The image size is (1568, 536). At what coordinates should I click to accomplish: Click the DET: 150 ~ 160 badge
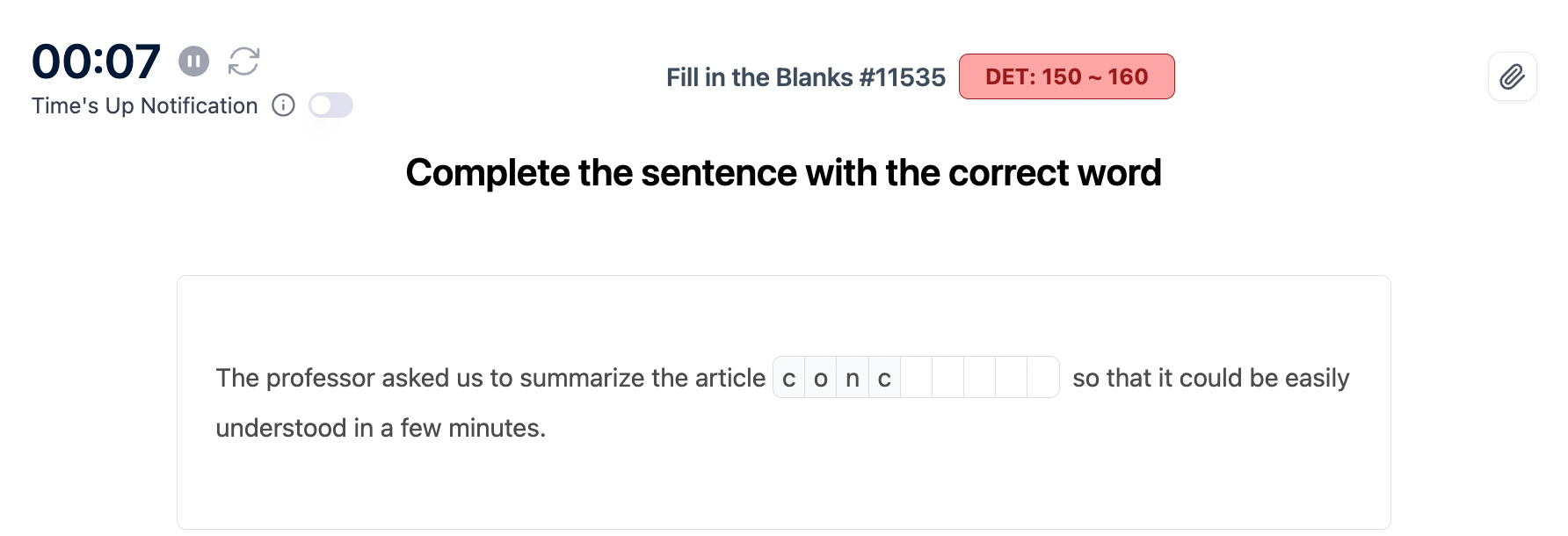click(1066, 76)
